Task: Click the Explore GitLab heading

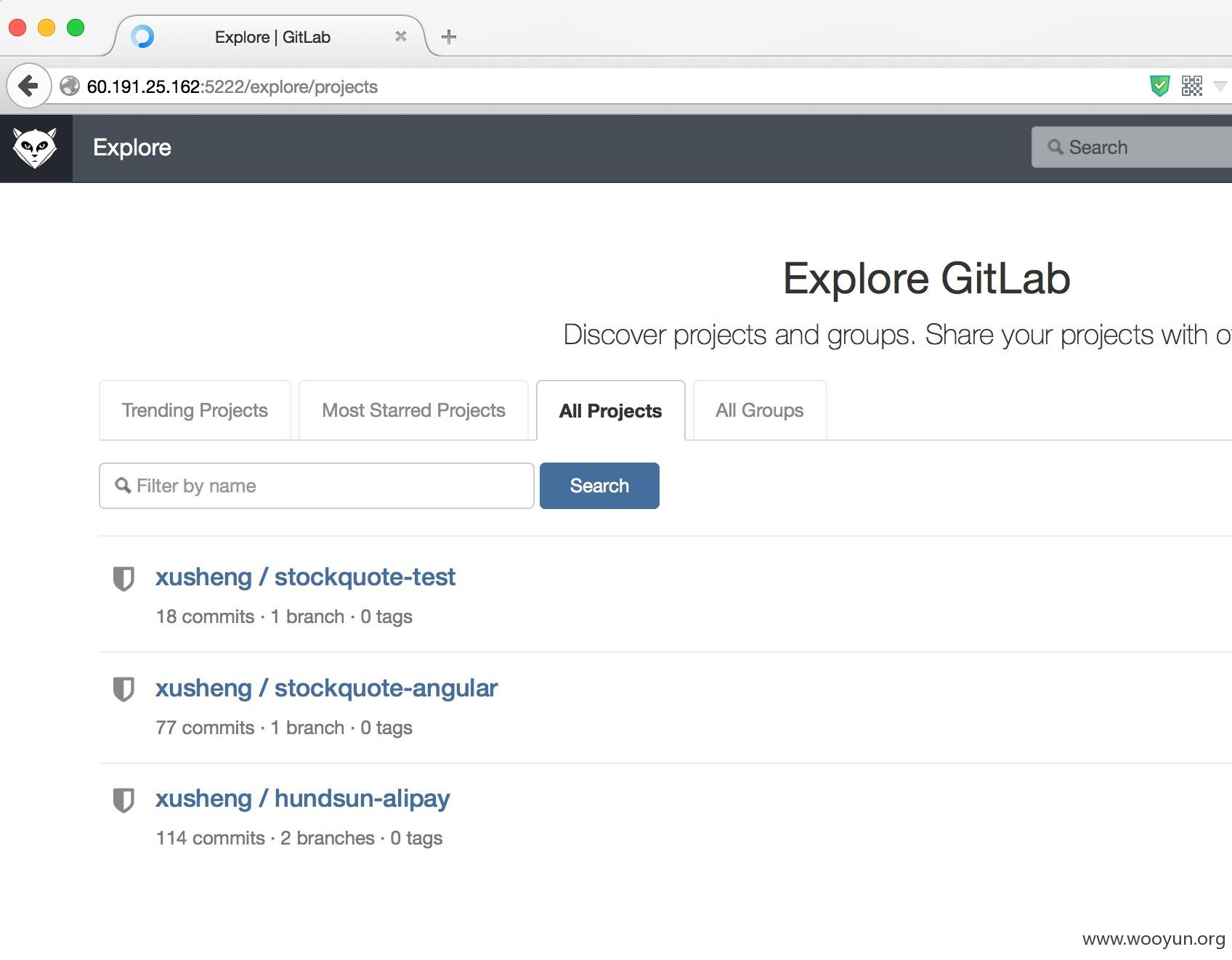Action: [x=926, y=279]
